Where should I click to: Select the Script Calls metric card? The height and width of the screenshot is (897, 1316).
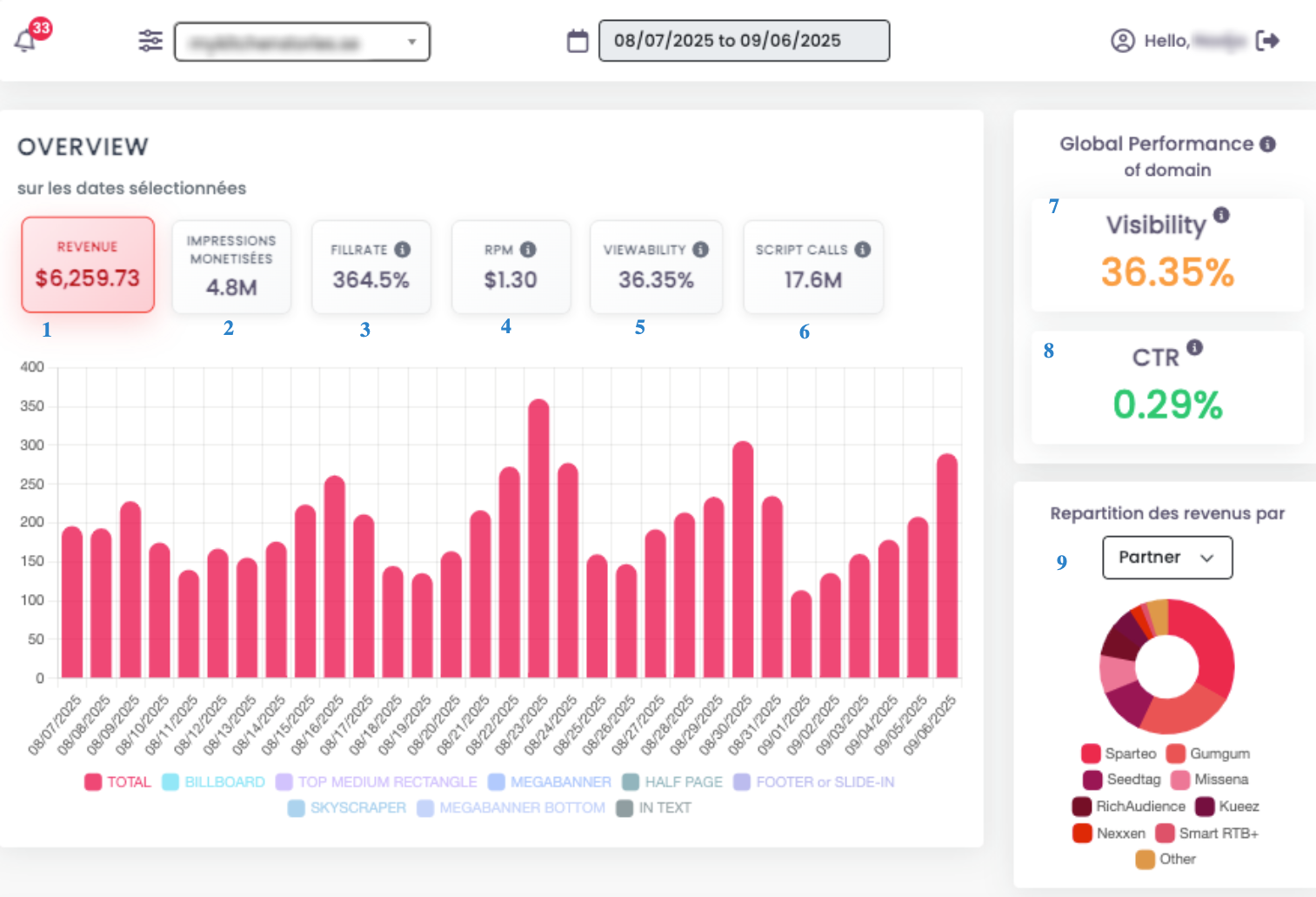pyautogui.click(x=812, y=267)
